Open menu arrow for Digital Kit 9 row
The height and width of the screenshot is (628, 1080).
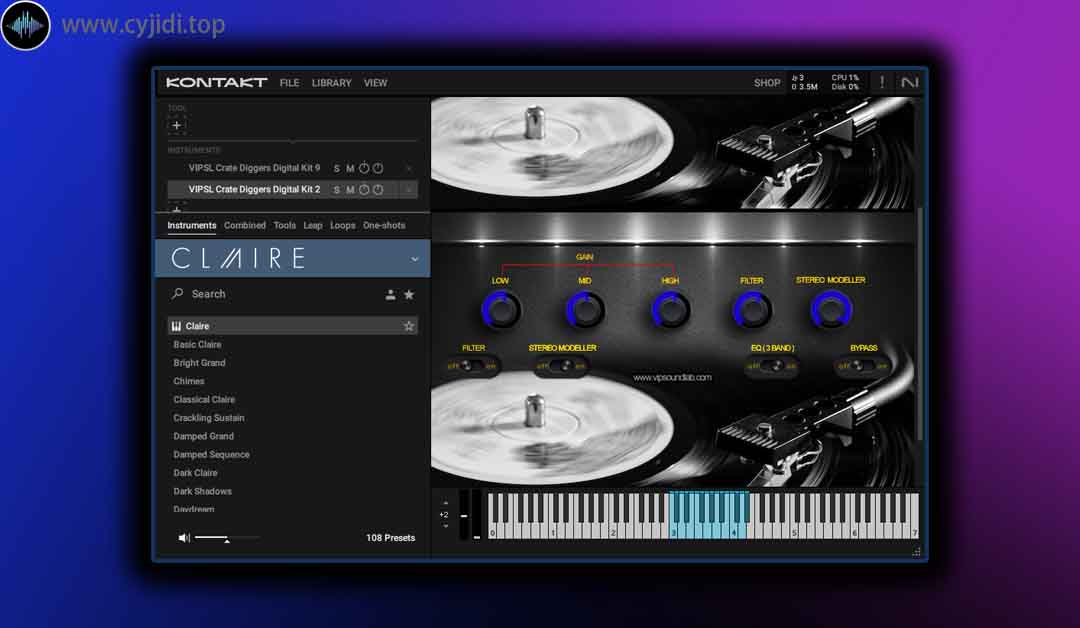[408, 169]
